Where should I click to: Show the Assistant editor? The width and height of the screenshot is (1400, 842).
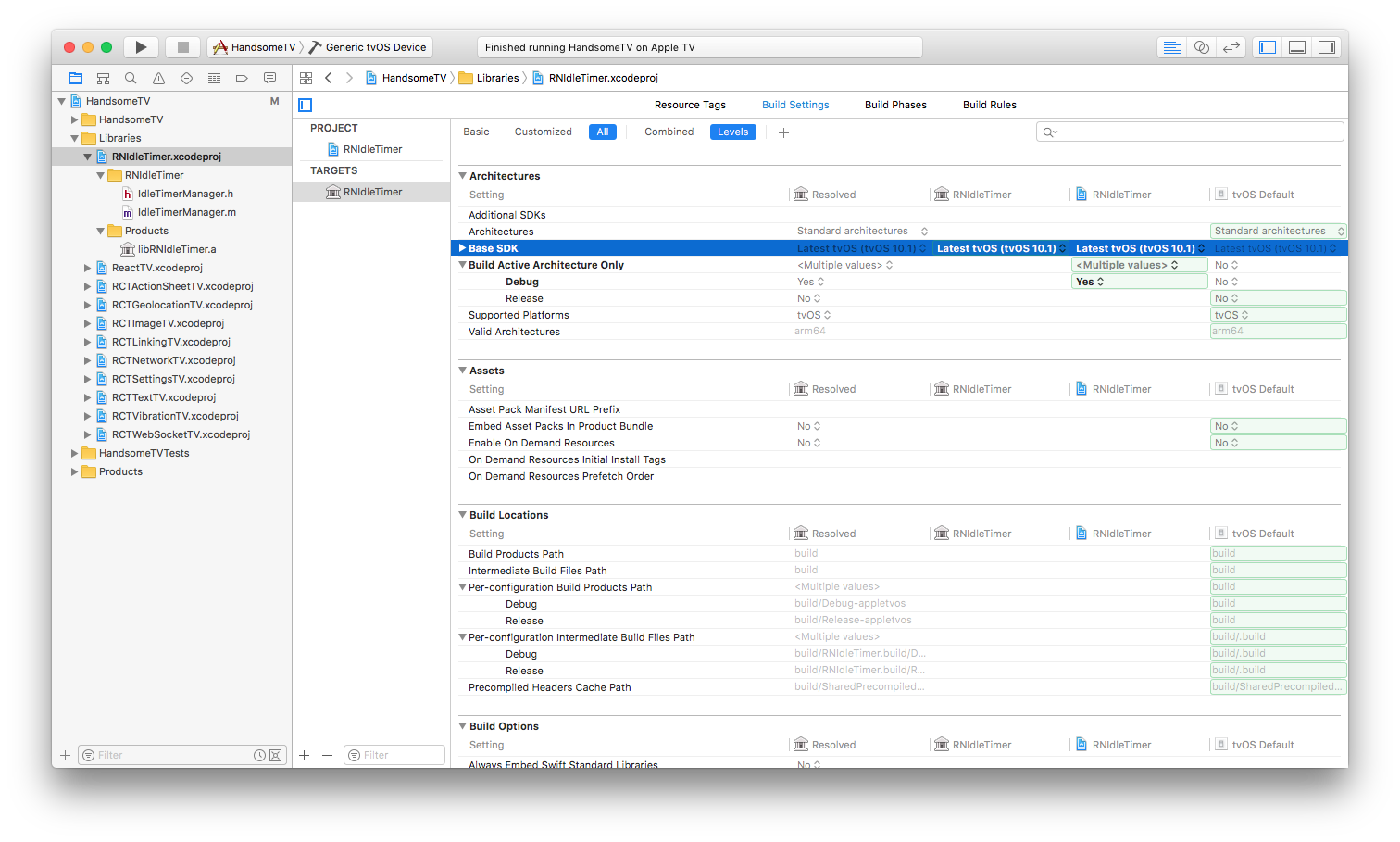1202,47
